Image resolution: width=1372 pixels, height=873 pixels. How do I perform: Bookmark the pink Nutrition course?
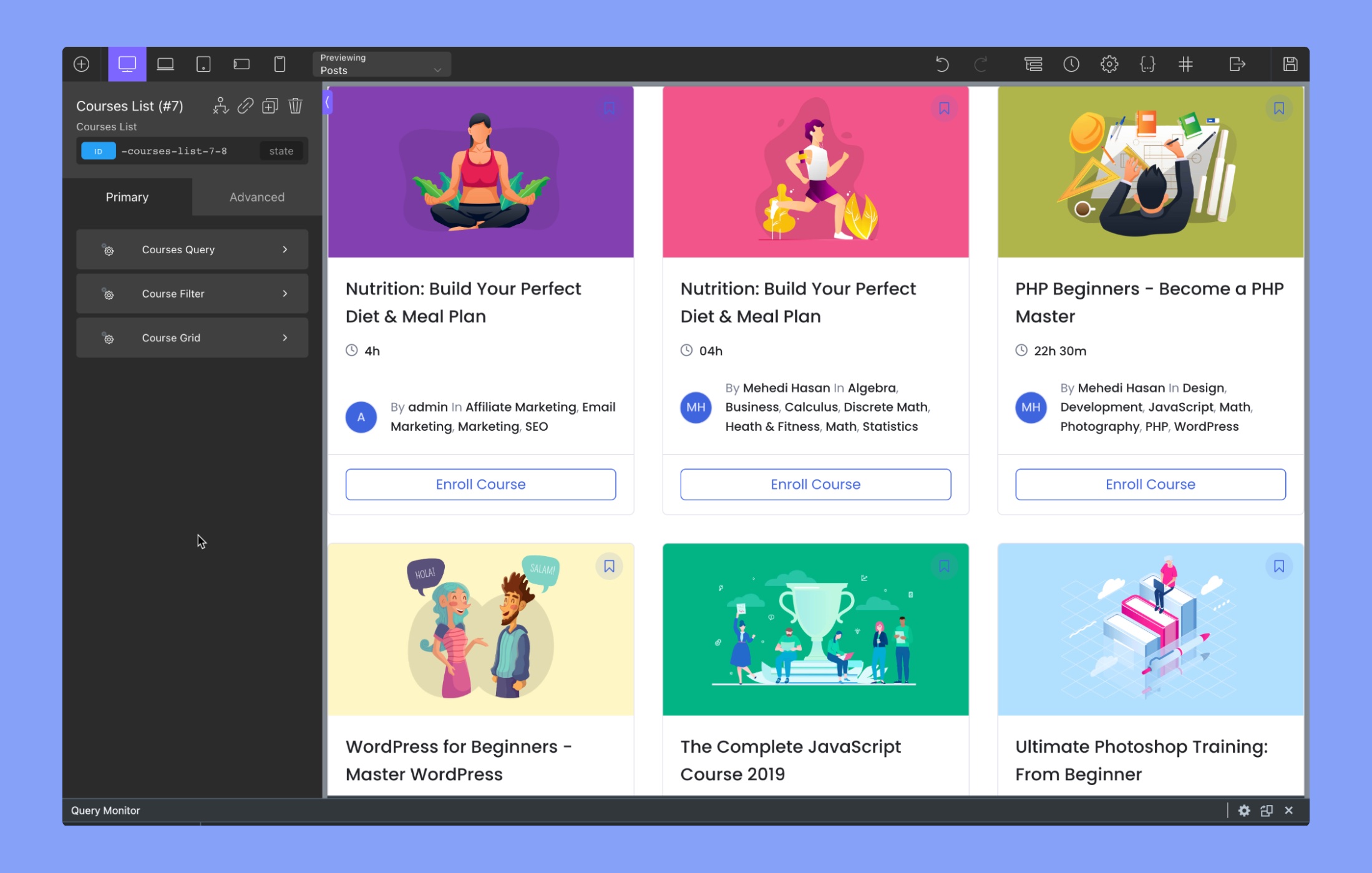(944, 109)
